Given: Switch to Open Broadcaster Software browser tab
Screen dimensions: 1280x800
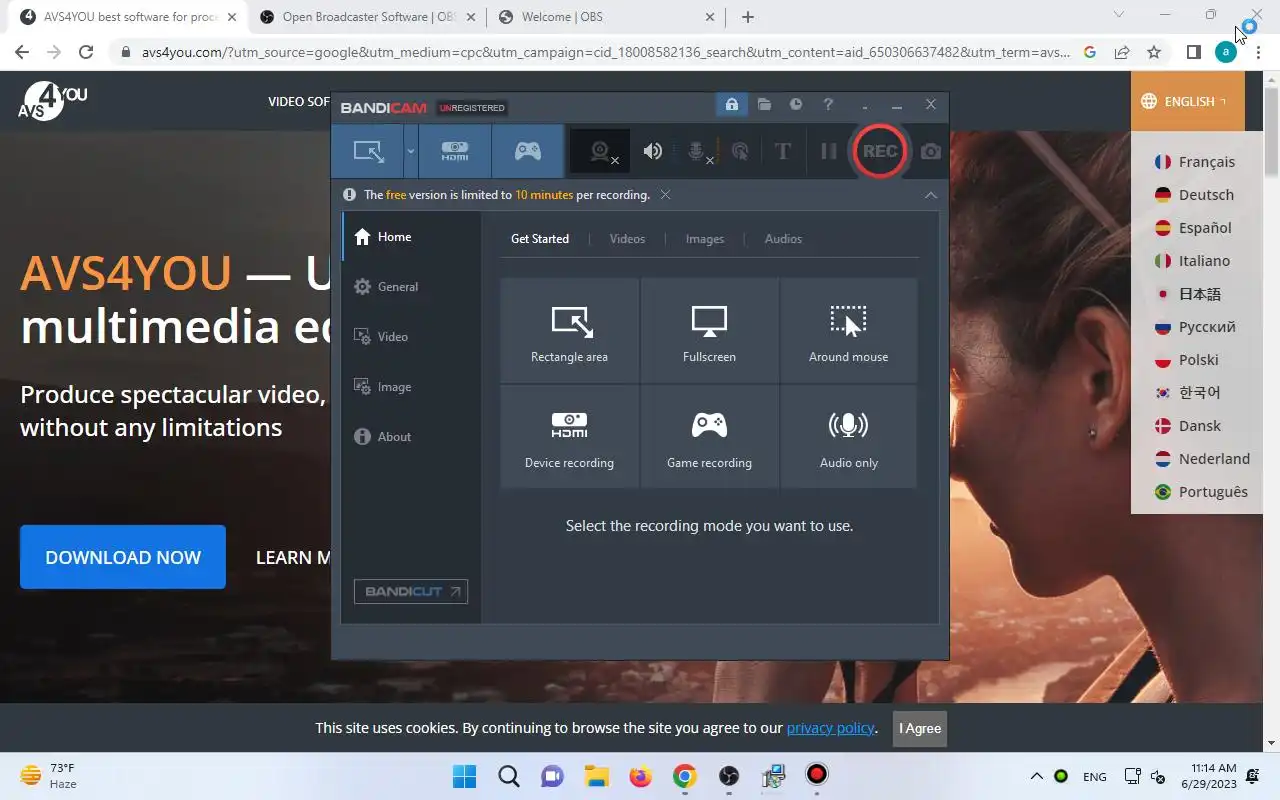Looking at the screenshot, I should point(365,17).
